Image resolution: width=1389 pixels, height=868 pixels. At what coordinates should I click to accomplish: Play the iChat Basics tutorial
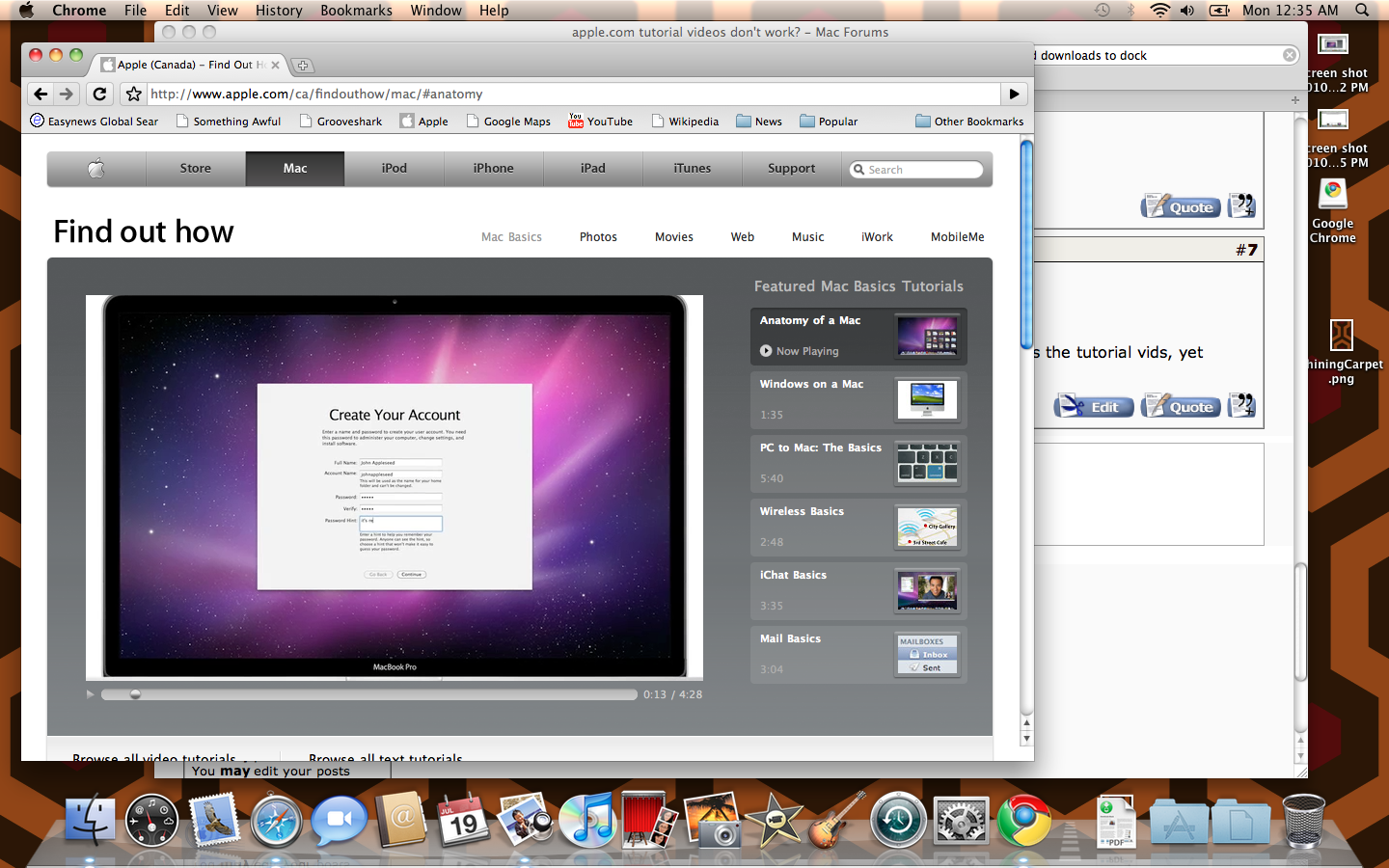coord(858,590)
